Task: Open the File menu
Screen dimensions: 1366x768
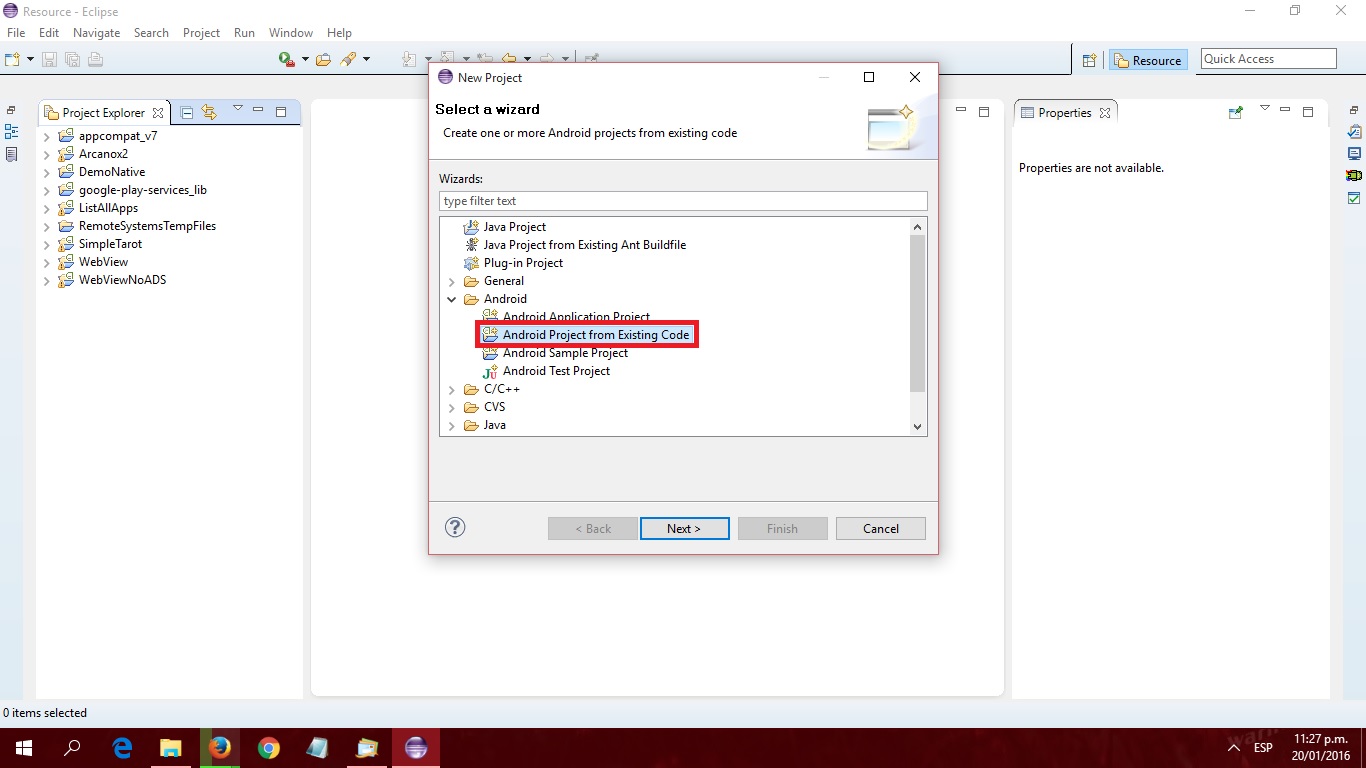Action: coord(16,33)
